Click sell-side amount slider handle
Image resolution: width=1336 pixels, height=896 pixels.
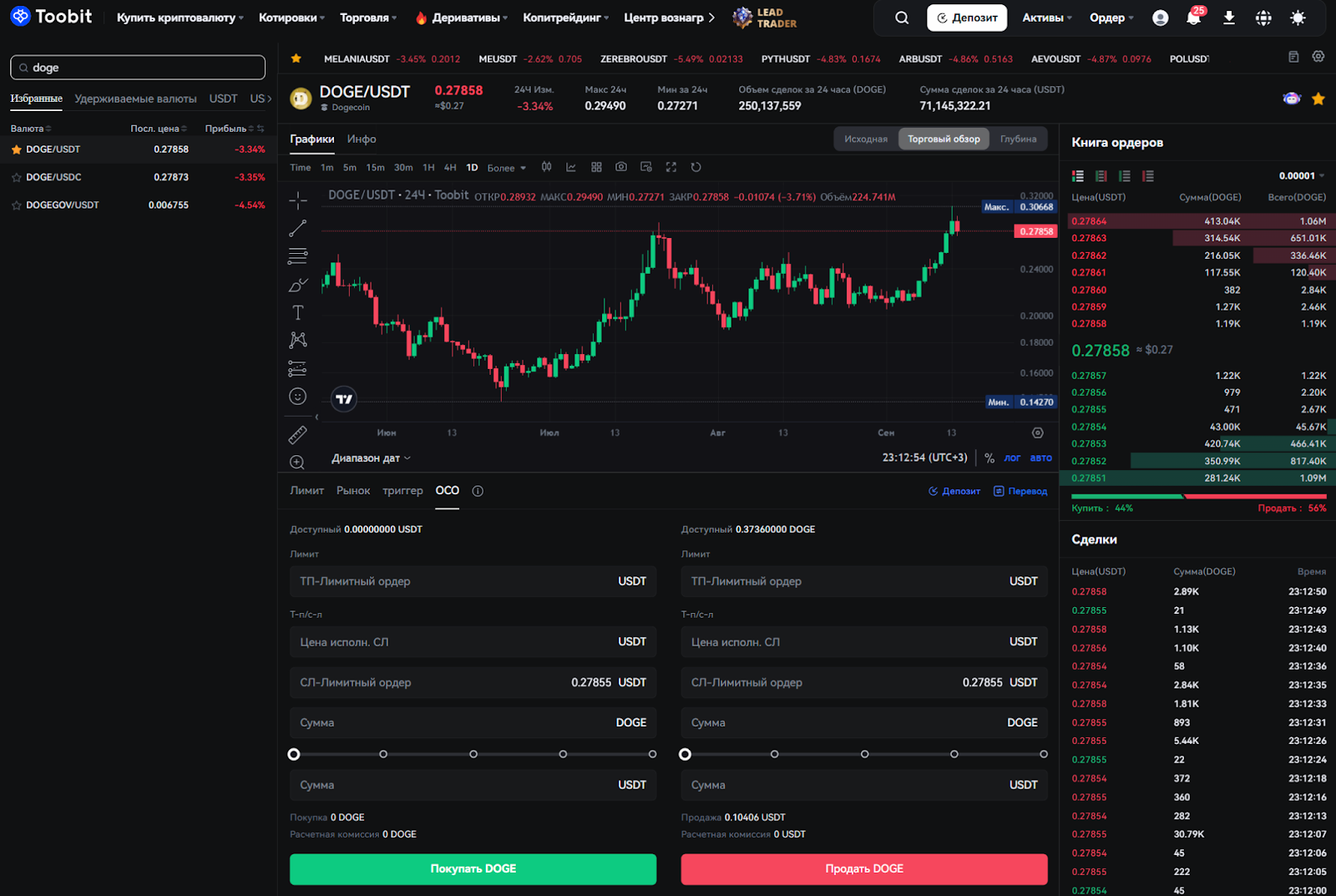coord(686,754)
